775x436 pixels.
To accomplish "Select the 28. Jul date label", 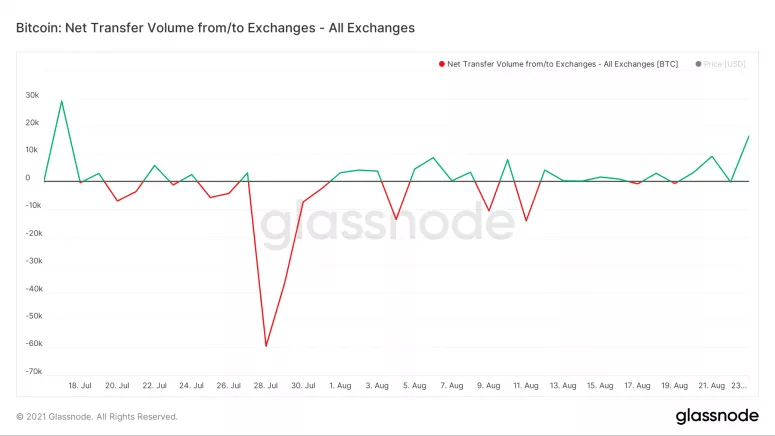I will pos(266,385).
